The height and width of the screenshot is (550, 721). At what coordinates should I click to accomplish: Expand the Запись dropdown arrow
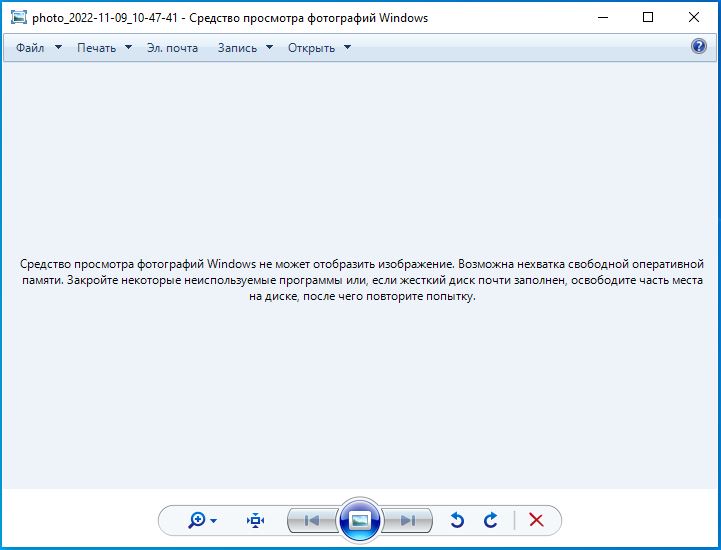click(x=269, y=47)
